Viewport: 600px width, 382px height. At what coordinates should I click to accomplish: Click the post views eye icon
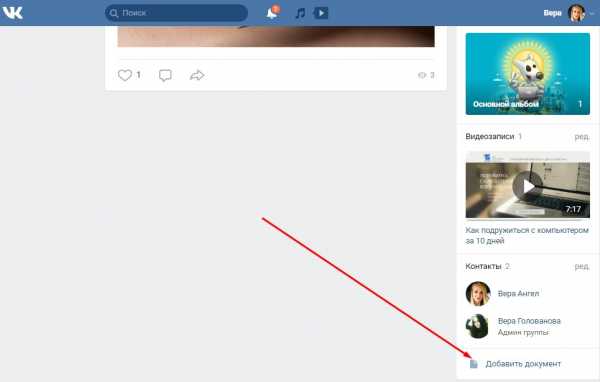[422, 75]
